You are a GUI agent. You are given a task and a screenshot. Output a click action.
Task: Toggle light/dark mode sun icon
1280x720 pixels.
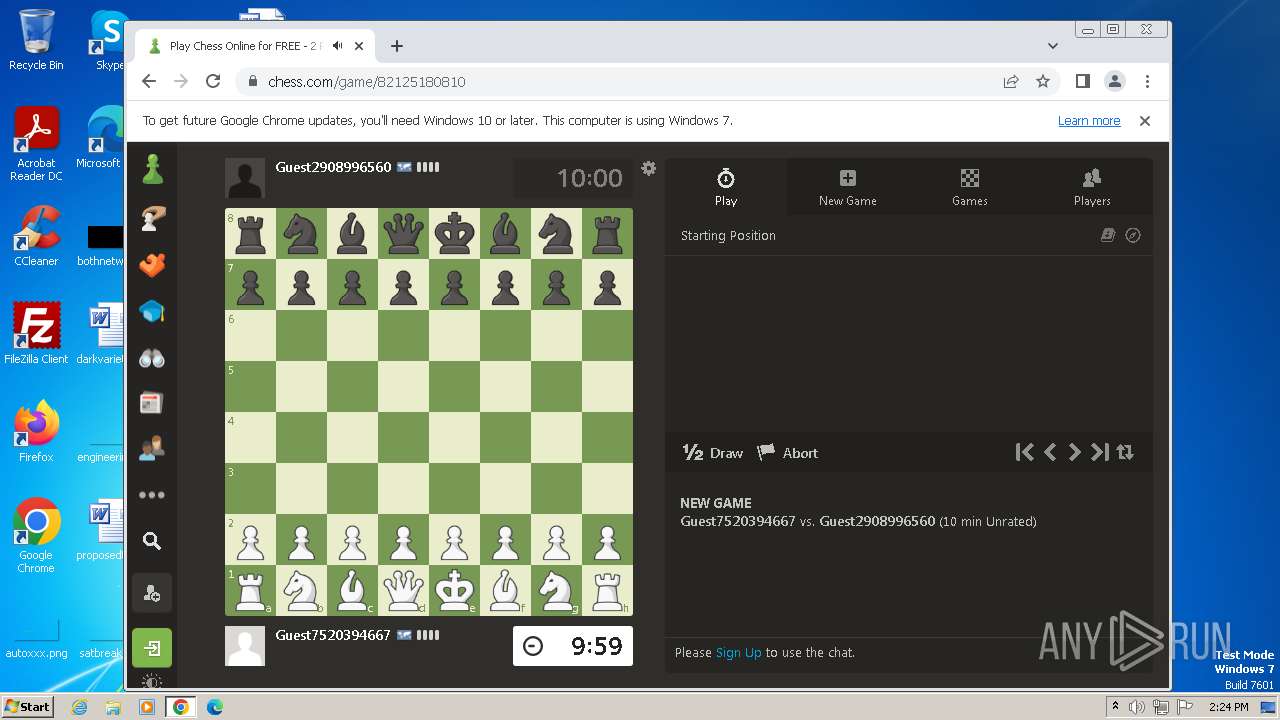tap(152, 682)
